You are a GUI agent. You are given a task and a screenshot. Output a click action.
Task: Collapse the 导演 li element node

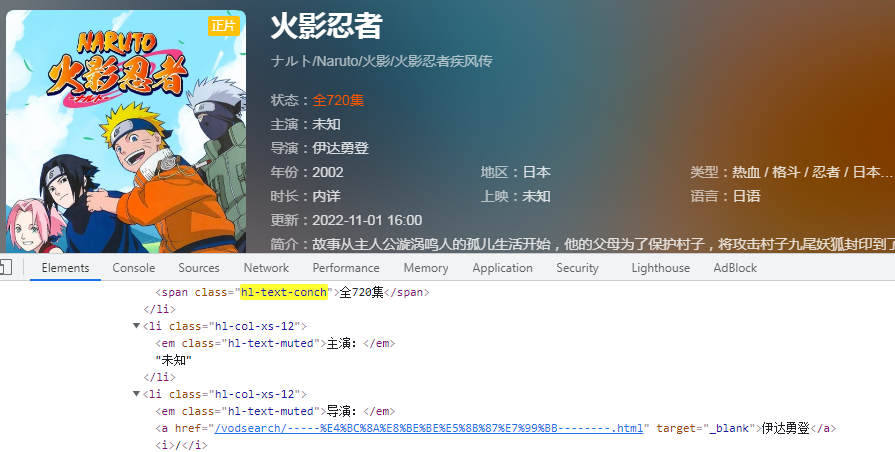click(x=136, y=394)
